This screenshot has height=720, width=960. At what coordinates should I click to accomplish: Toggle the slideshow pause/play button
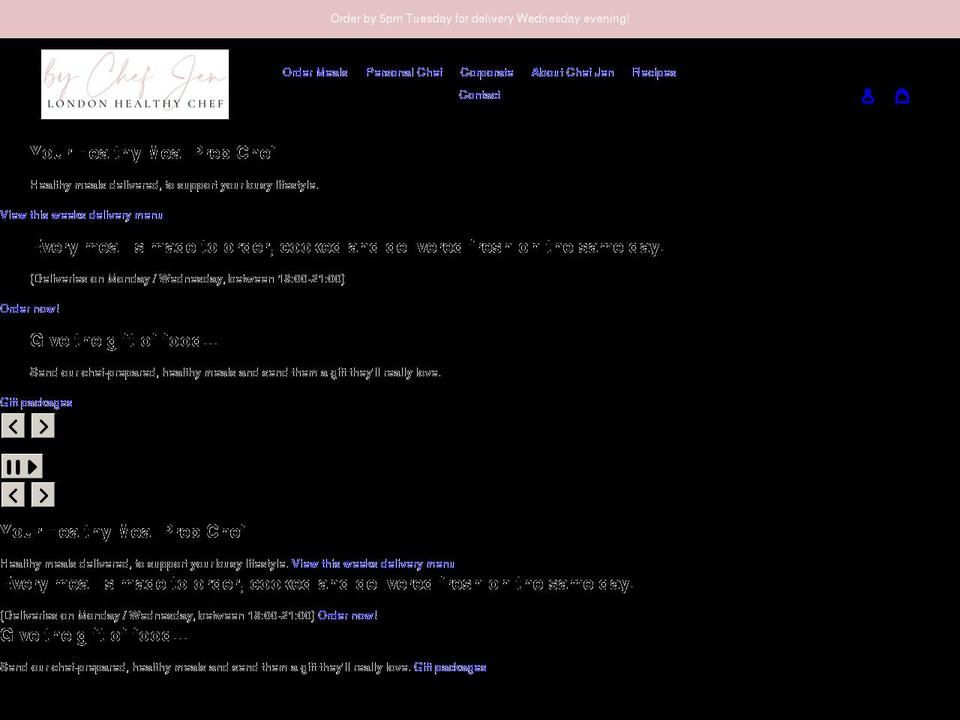click(x=22, y=467)
